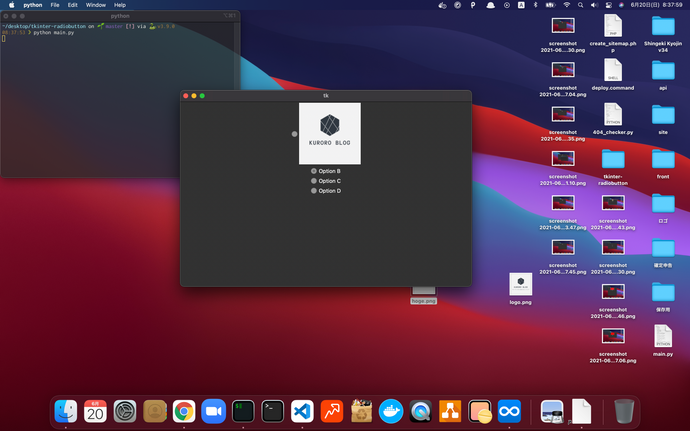The image size is (690, 431).
Task: Select screenshot ending 46.png on desktop
Action: [x=613, y=301]
